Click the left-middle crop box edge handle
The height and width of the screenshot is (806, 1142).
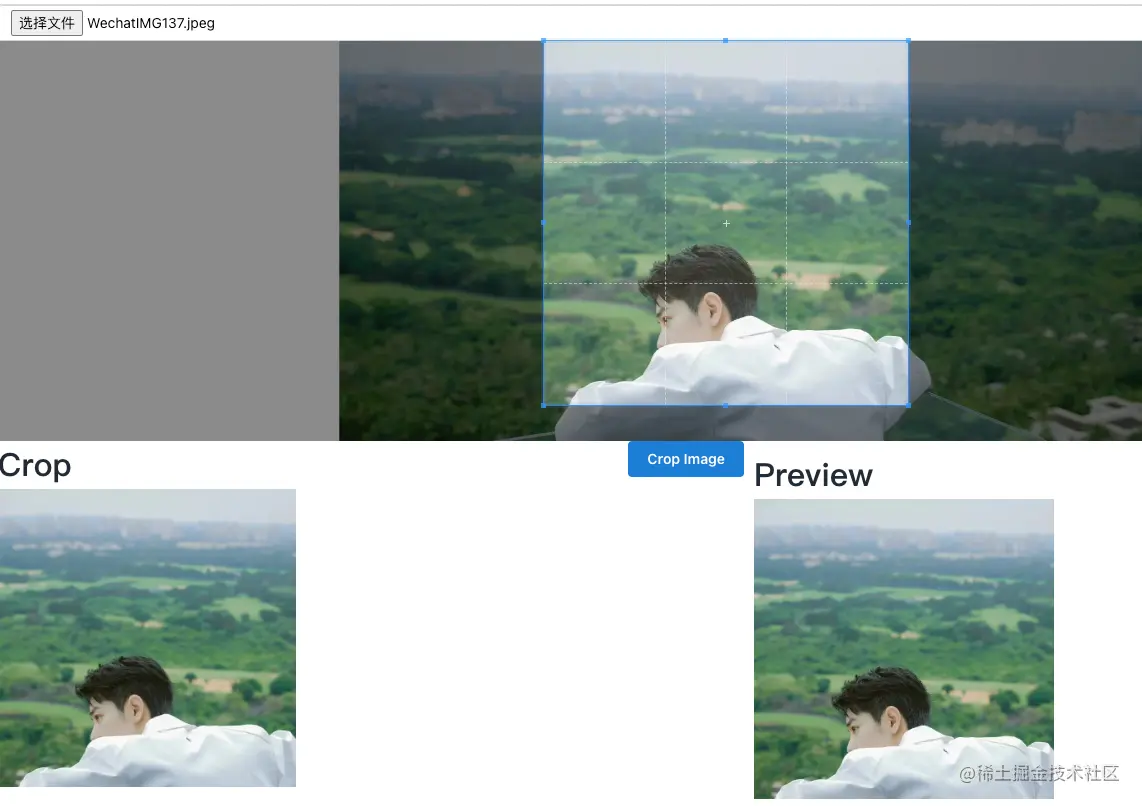pos(544,223)
